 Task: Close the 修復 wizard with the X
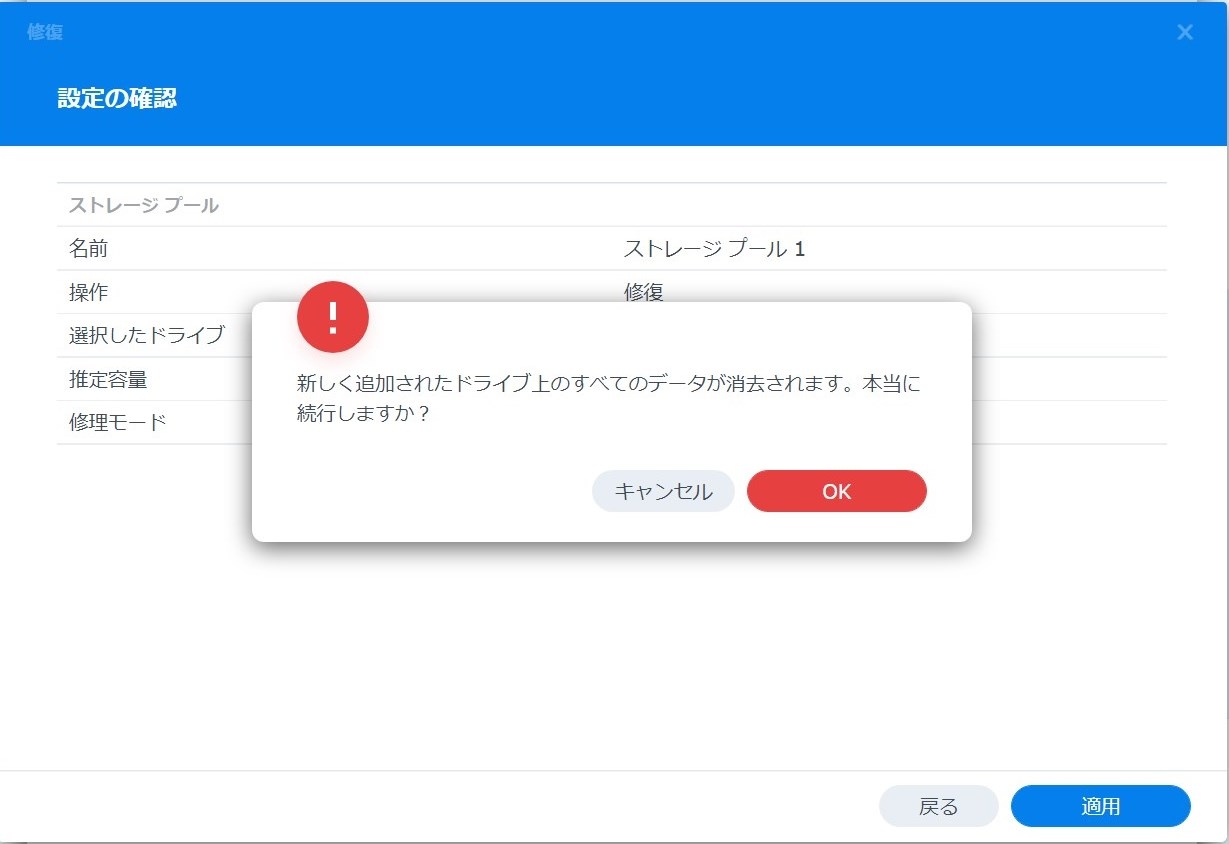1185,32
